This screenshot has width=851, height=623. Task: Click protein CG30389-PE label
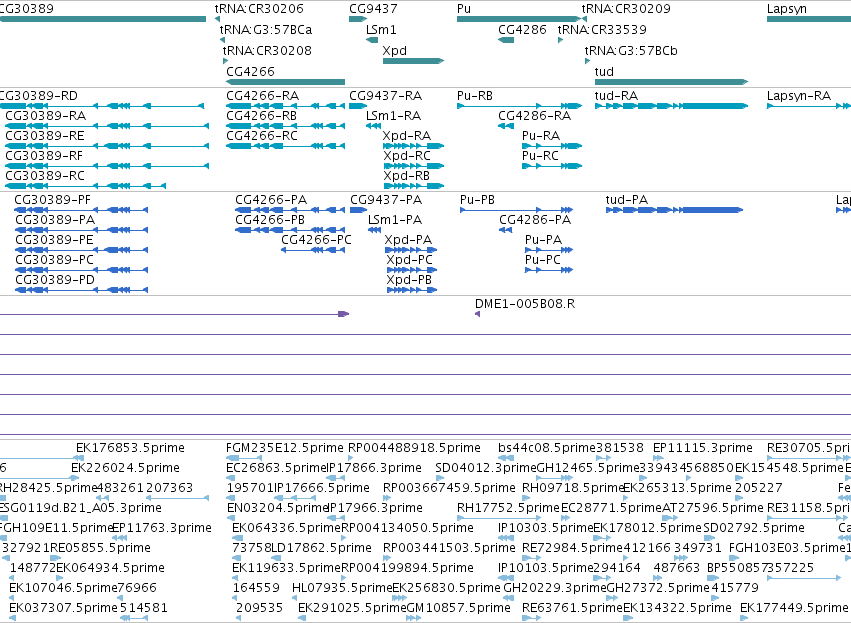[x=54, y=240]
